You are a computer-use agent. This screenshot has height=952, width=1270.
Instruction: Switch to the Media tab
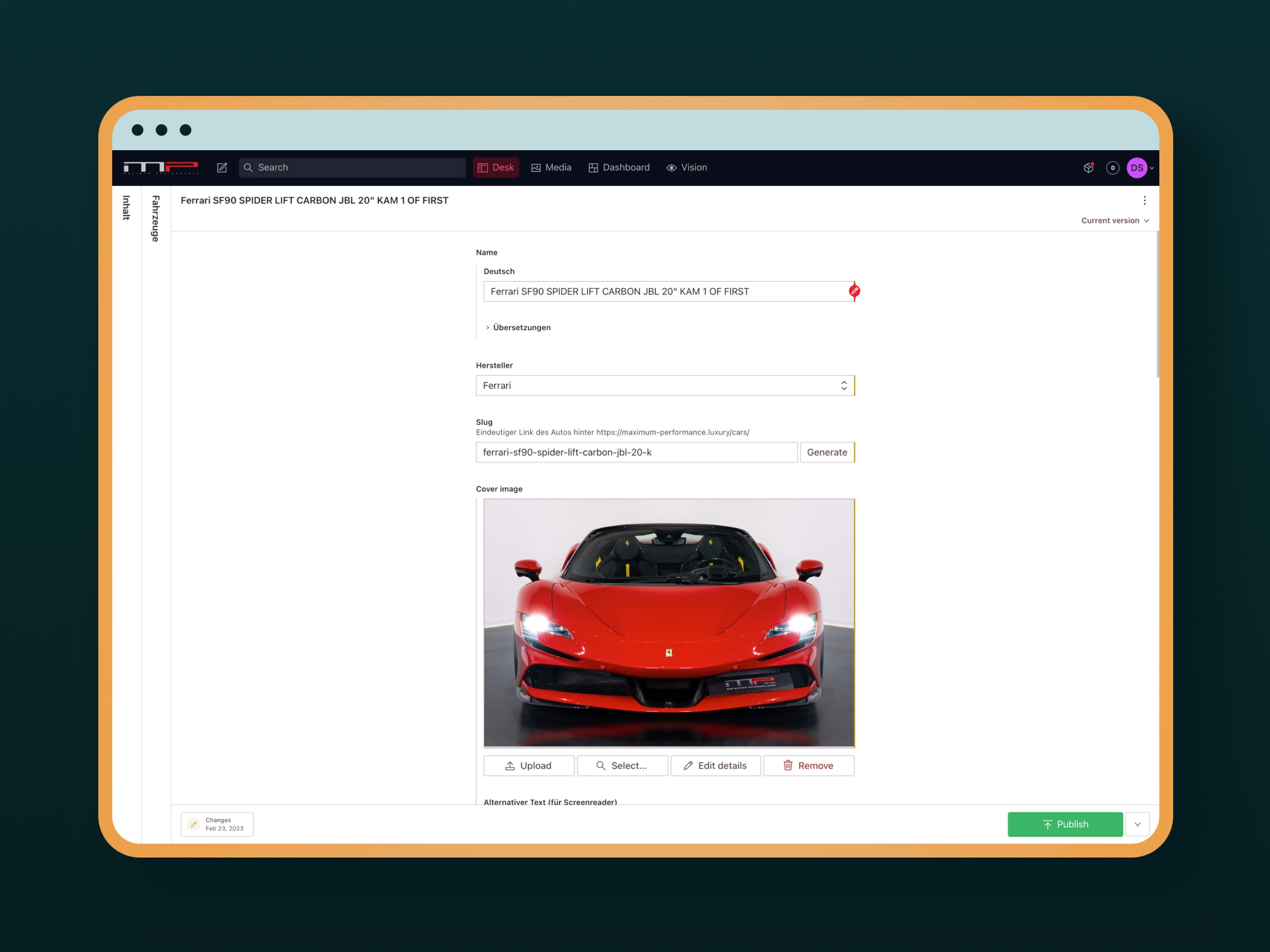pyautogui.click(x=551, y=168)
